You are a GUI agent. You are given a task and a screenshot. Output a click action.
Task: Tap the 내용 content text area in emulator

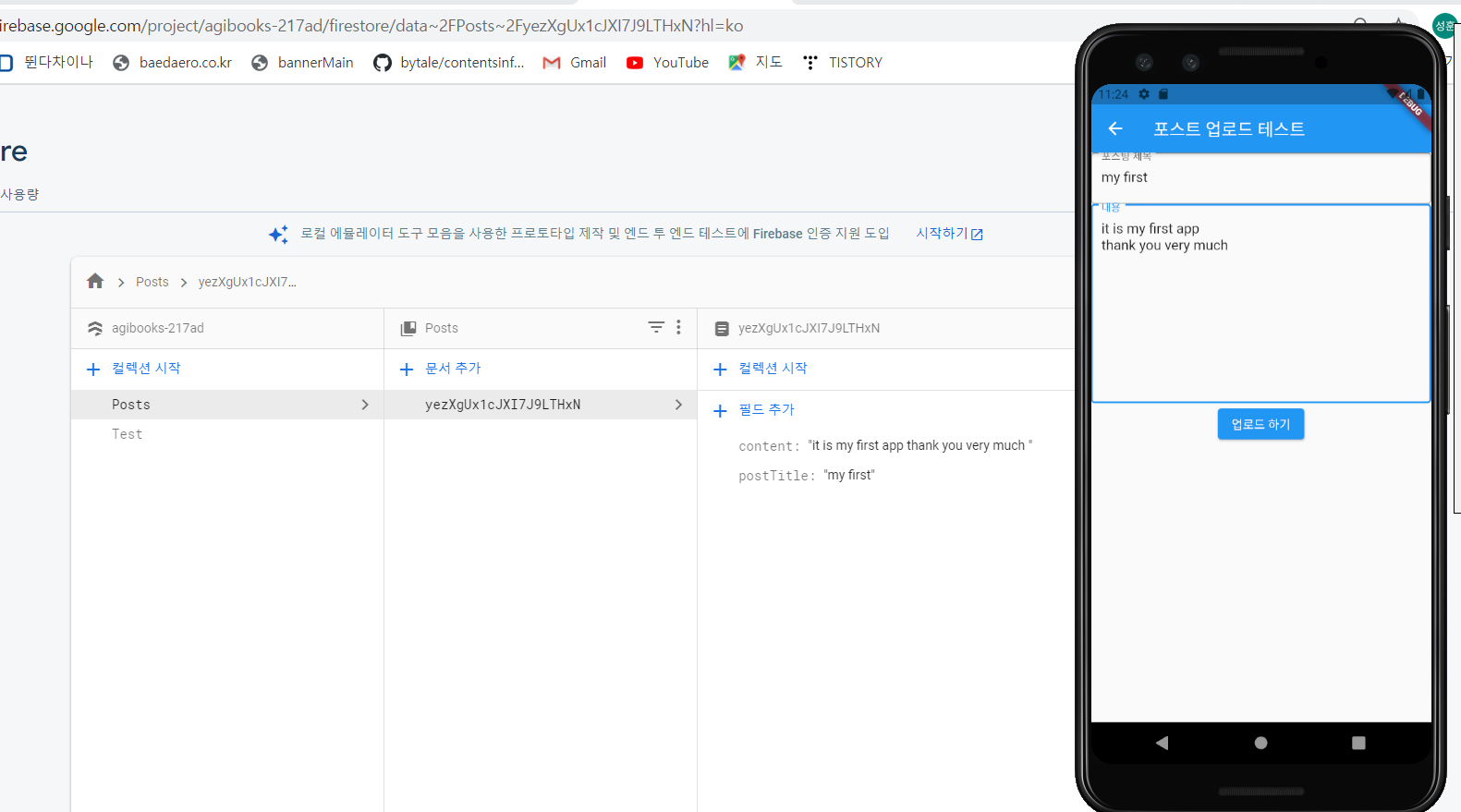pyautogui.click(x=1261, y=303)
